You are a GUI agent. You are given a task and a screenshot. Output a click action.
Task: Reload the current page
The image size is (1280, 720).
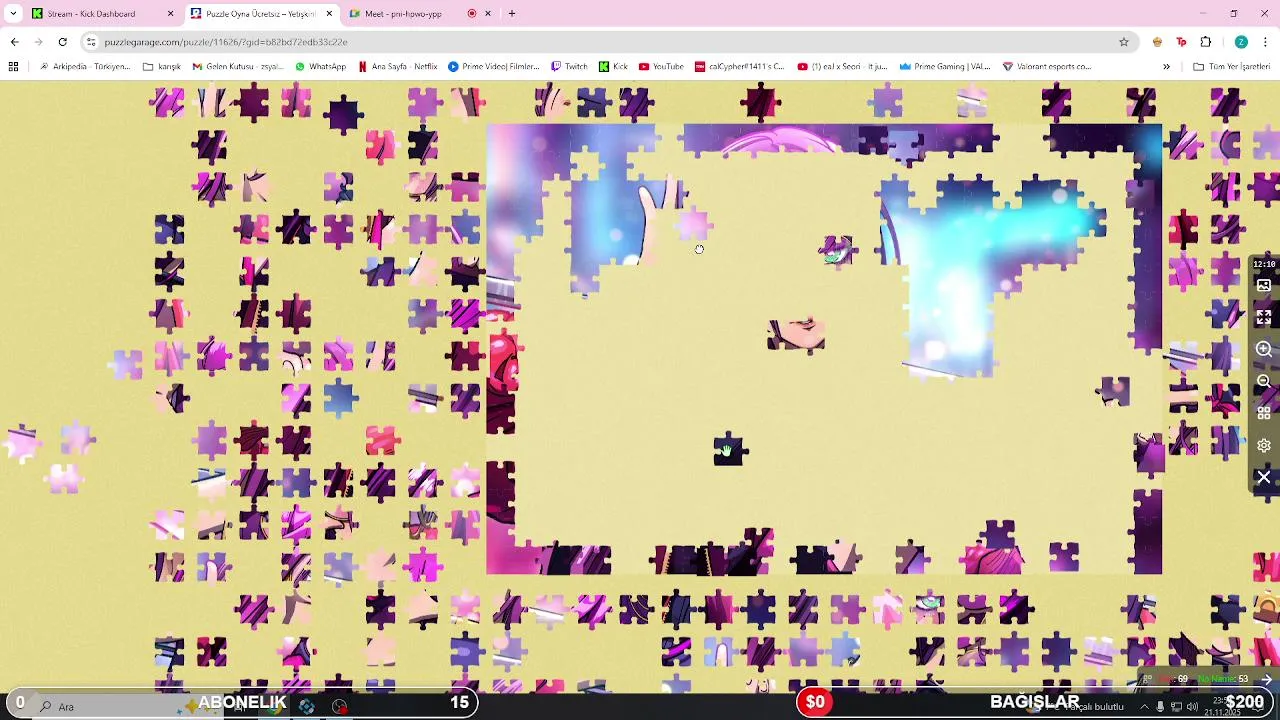tap(62, 42)
